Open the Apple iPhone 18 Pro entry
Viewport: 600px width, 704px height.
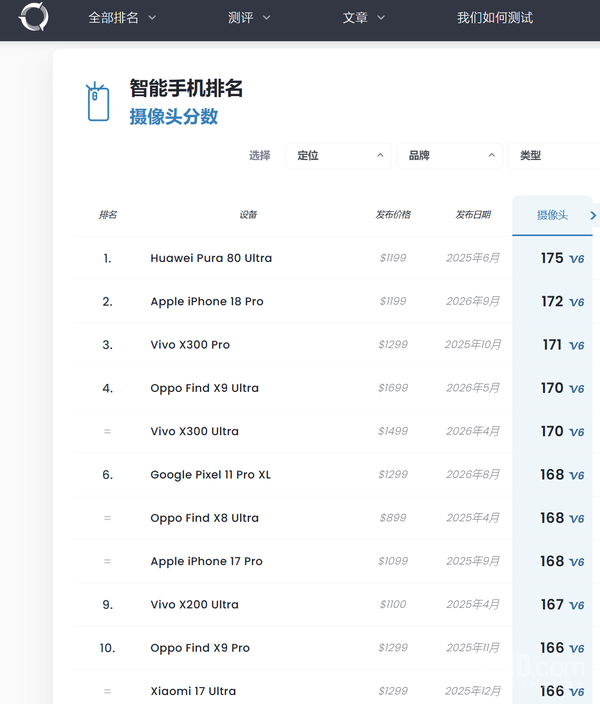207,302
